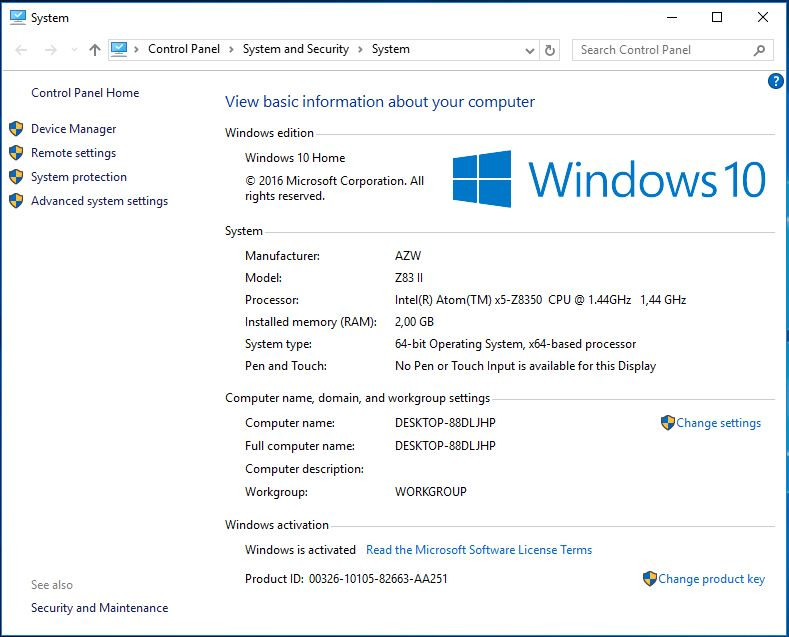The width and height of the screenshot is (789, 637).
Task: Click Change settings link
Action: (718, 423)
